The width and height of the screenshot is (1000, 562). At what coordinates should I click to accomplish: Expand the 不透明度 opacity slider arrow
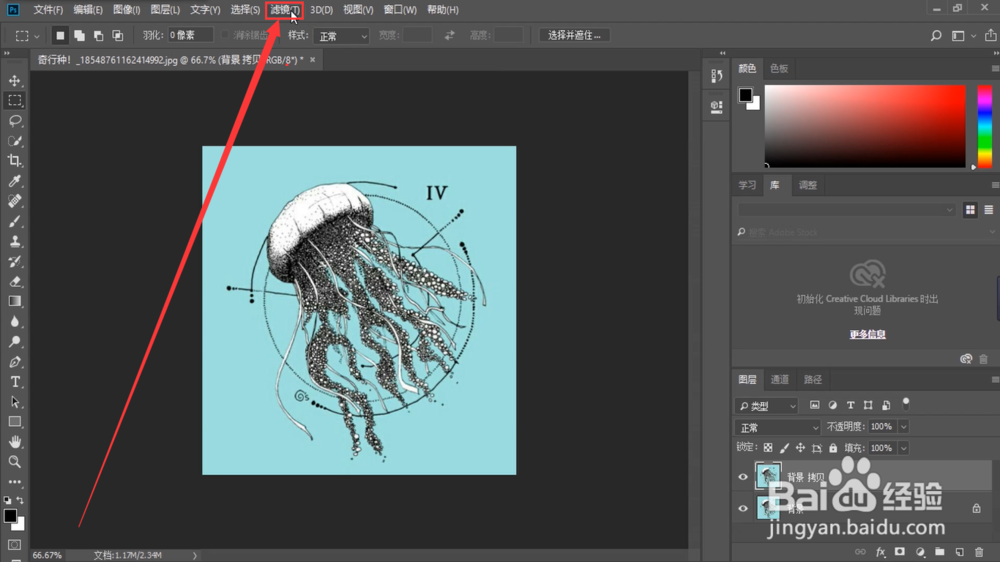tap(904, 426)
